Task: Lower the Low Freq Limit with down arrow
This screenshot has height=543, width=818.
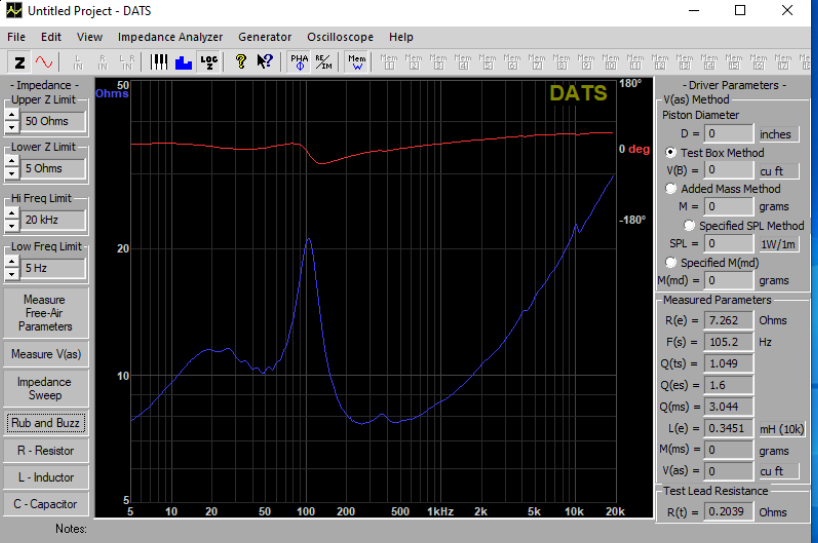Action: tap(11, 274)
